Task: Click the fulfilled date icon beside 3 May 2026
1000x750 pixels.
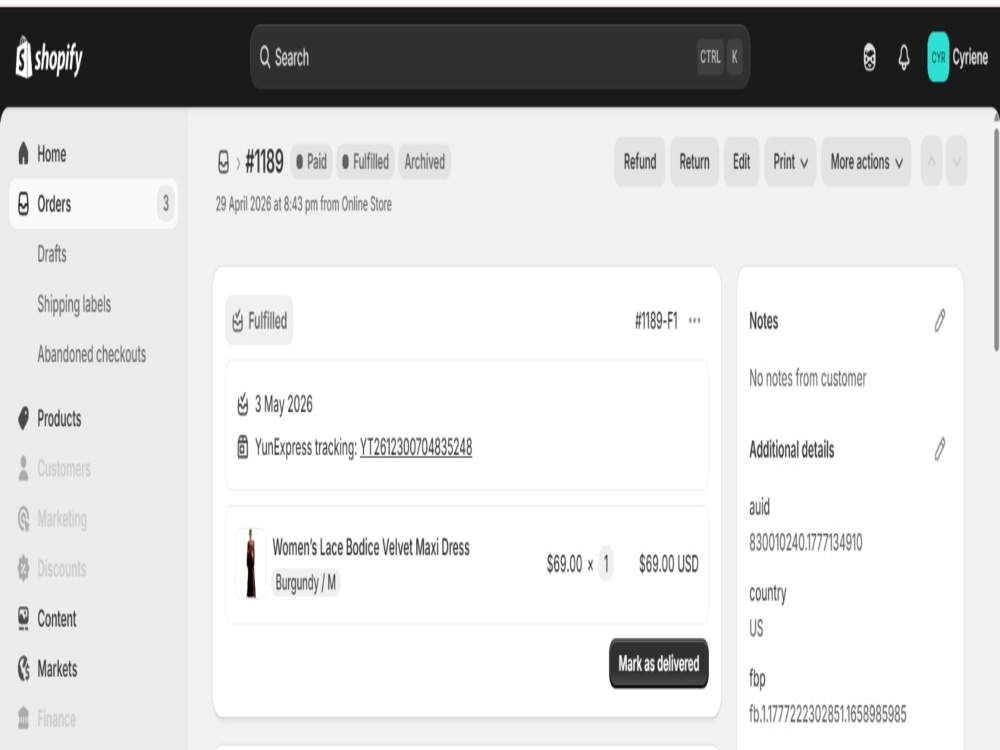Action: pos(242,404)
